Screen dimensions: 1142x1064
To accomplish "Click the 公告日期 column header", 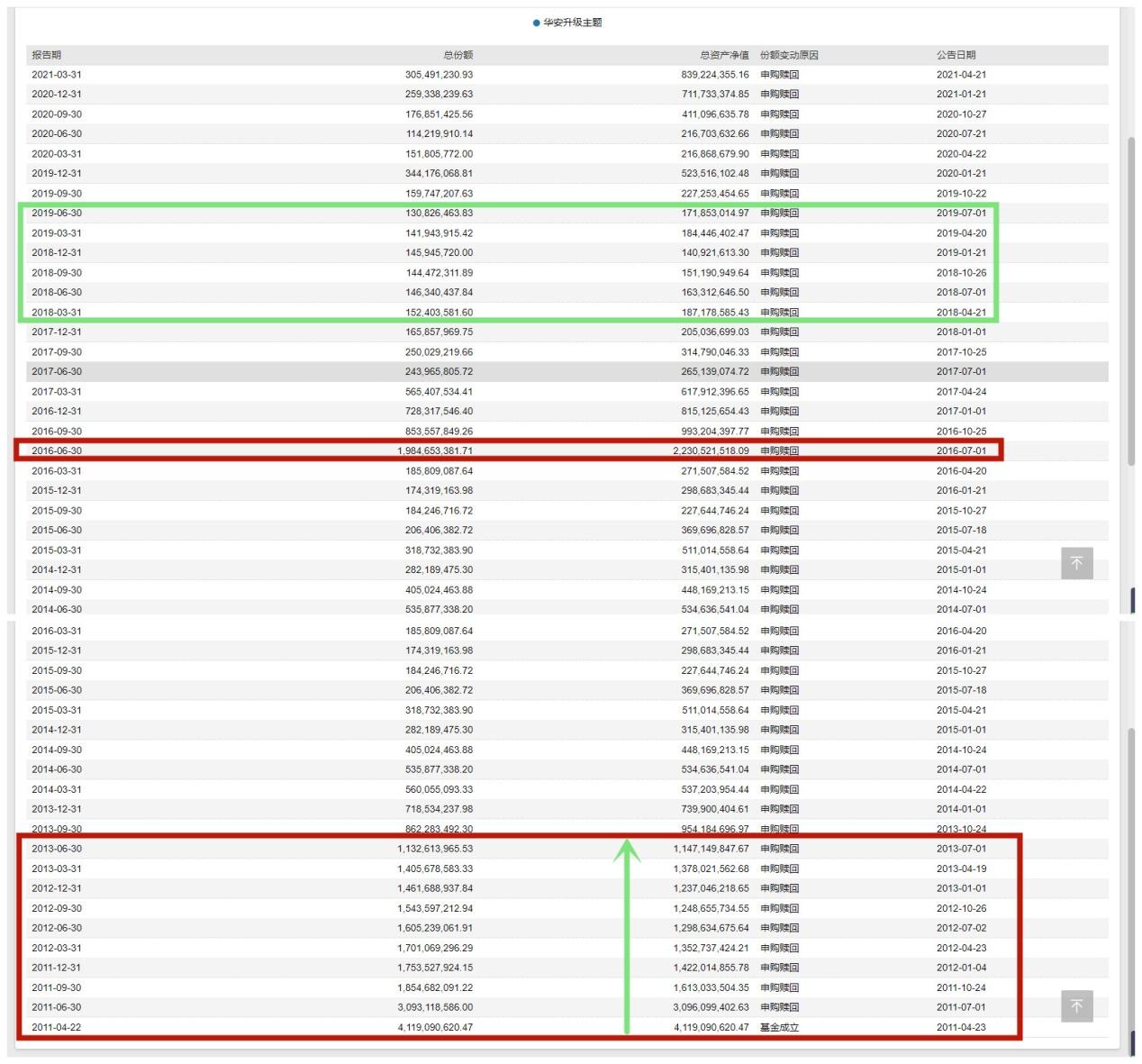I will tap(956, 55).
